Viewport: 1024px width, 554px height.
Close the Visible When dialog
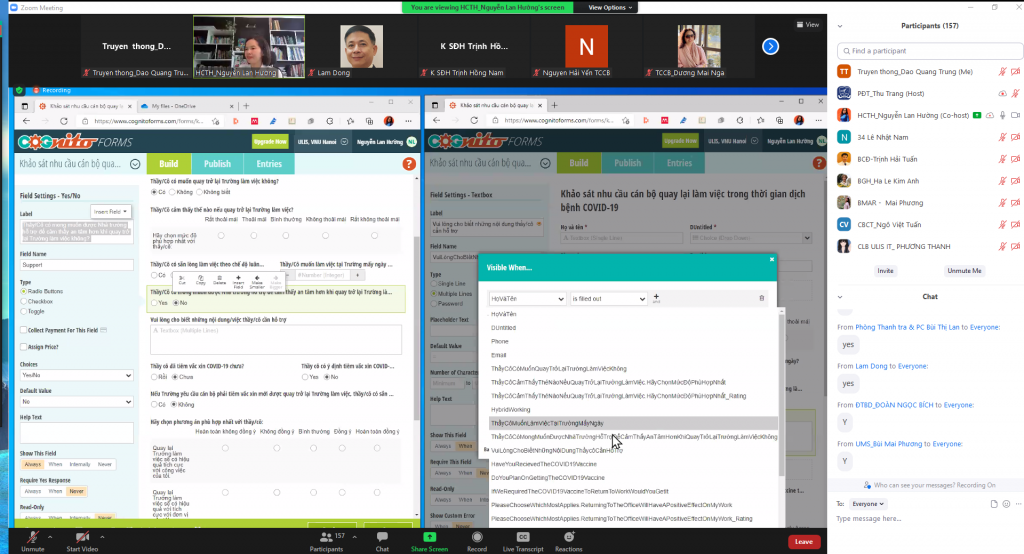tap(772, 259)
